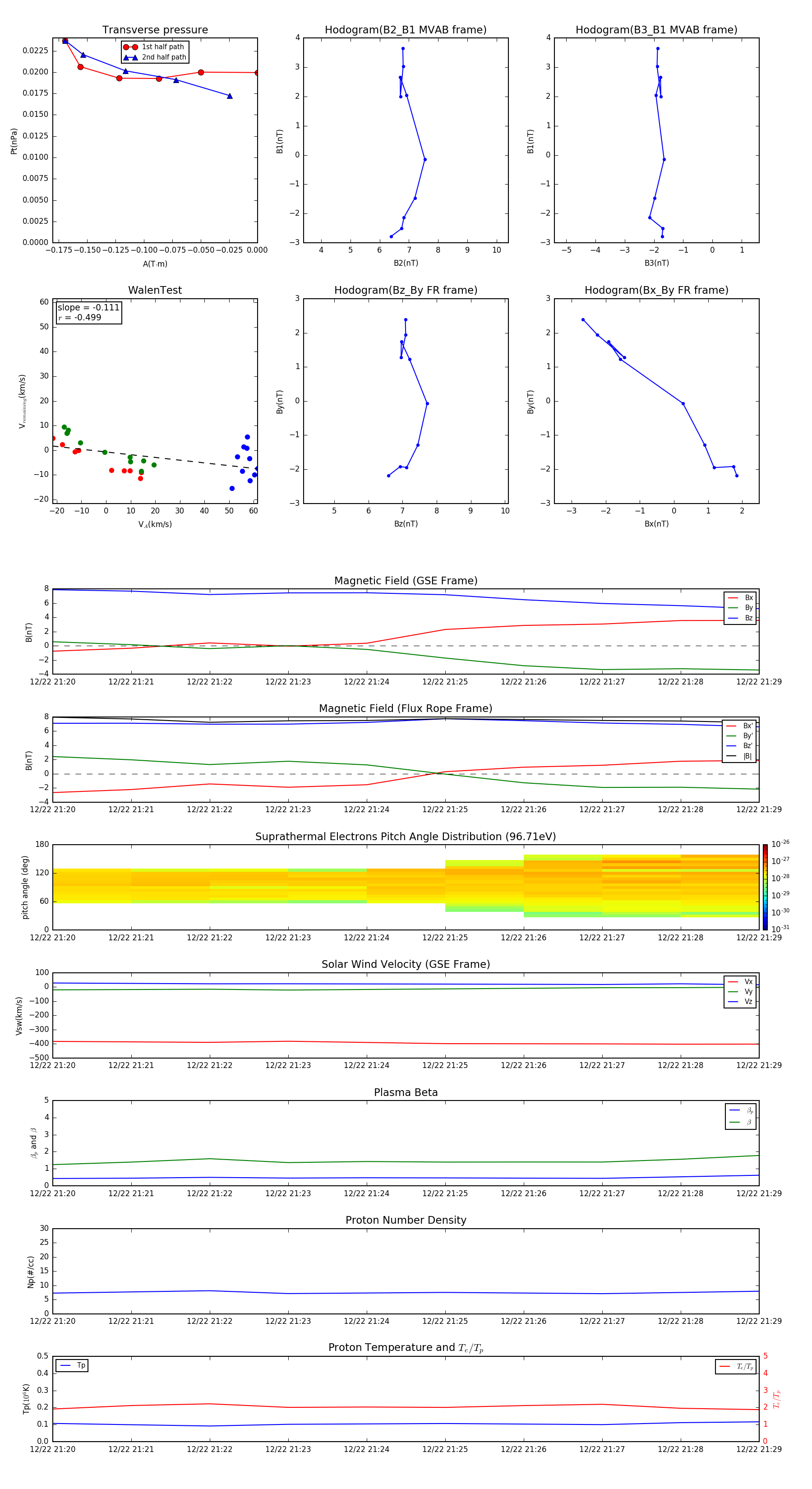812x1489 pixels.
Task: Click the pitch angle plot color bar
Action: tap(765, 887)
